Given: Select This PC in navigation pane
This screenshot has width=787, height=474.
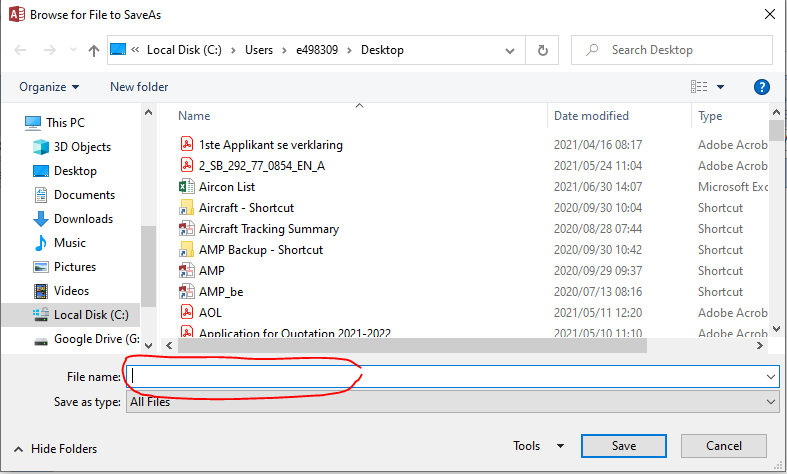Looking at the screenshot, I should pos(65,123).
